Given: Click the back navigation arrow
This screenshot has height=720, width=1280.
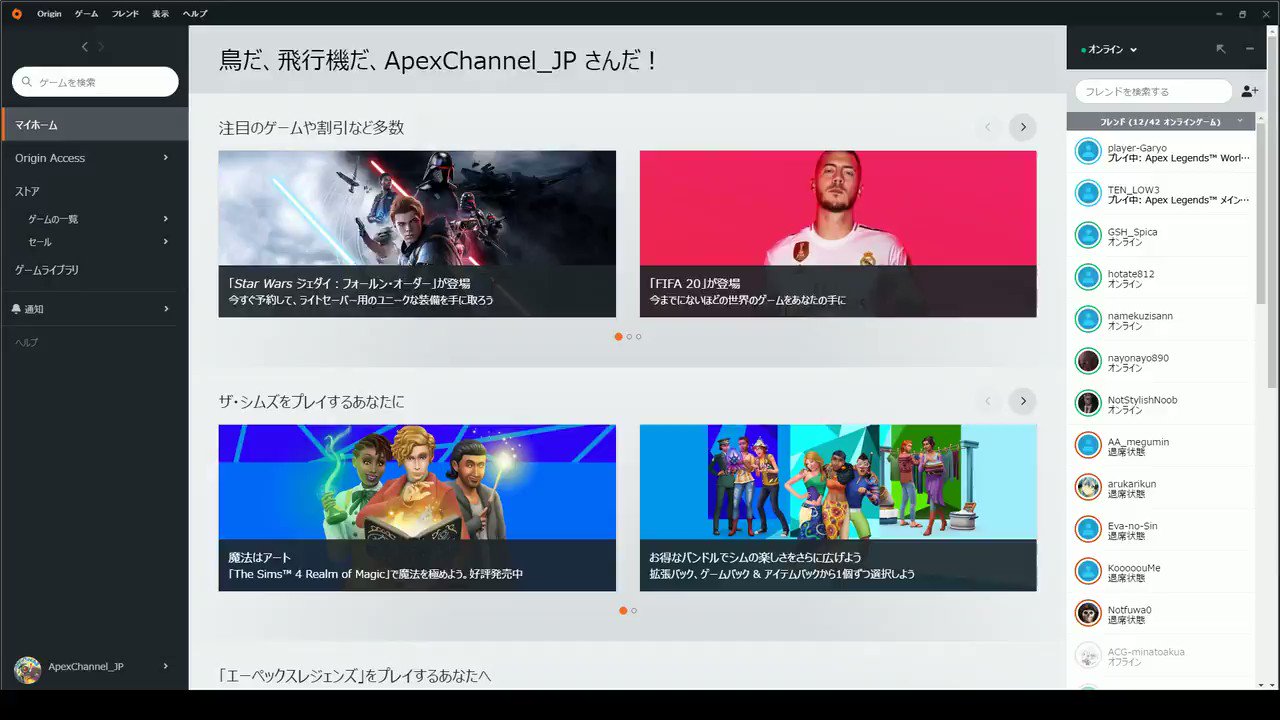Looking at the screenshot, I should (85, 47).
